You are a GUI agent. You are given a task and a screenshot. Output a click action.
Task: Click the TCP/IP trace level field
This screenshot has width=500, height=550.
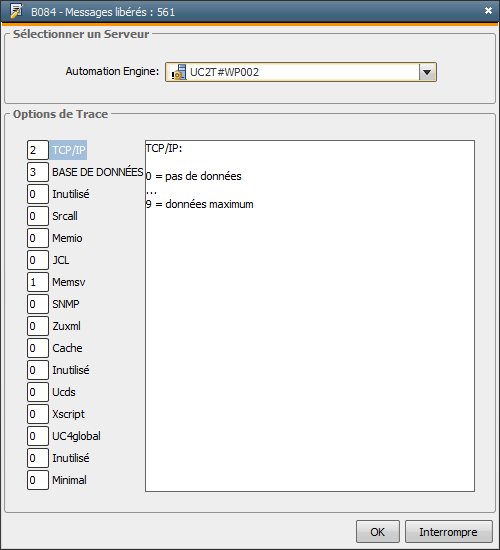tap(38, 150)
